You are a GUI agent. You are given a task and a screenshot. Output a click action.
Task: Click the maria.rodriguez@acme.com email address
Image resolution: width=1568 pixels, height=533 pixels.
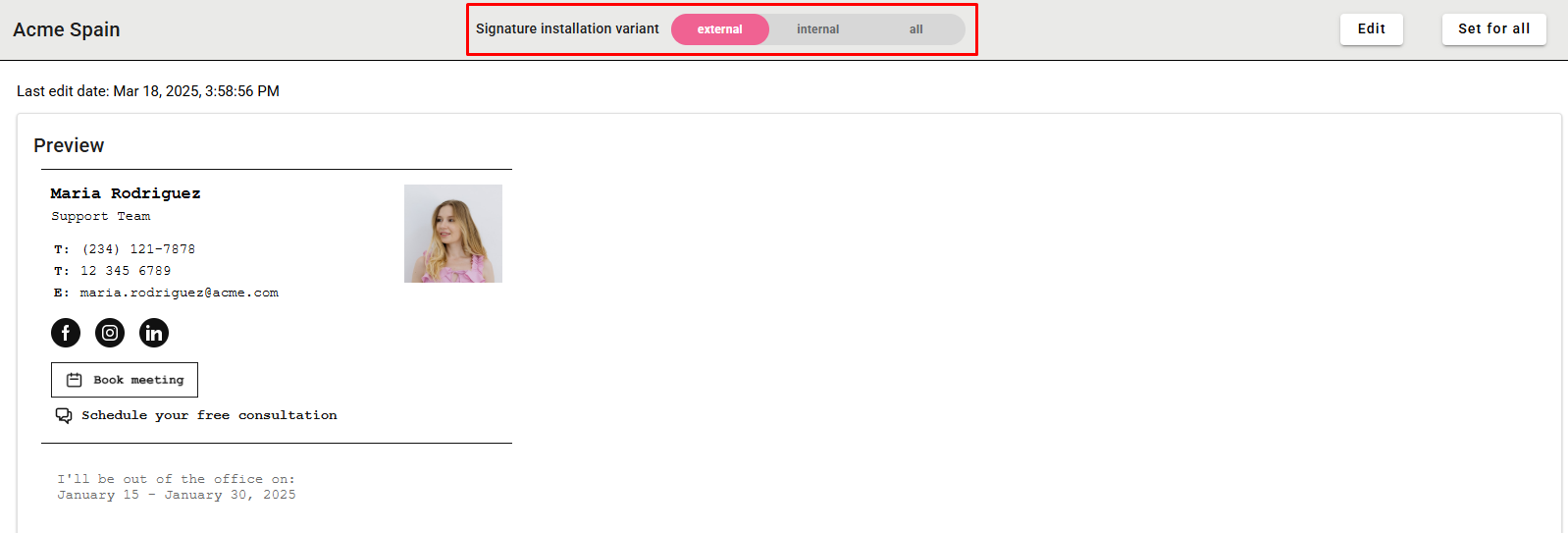tap(180, 293)
